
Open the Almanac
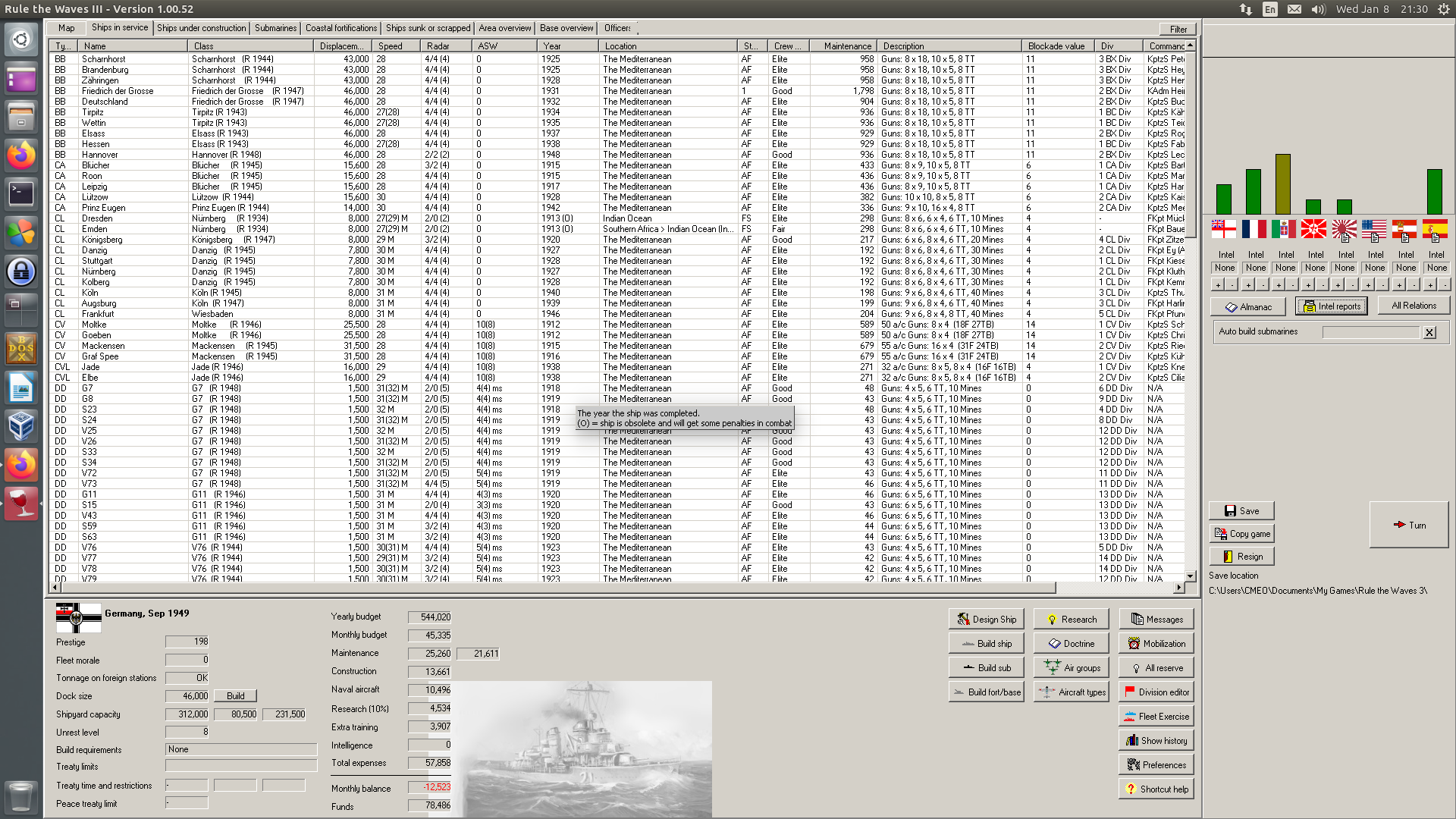pyautogui.click(x=1248, y=306)
